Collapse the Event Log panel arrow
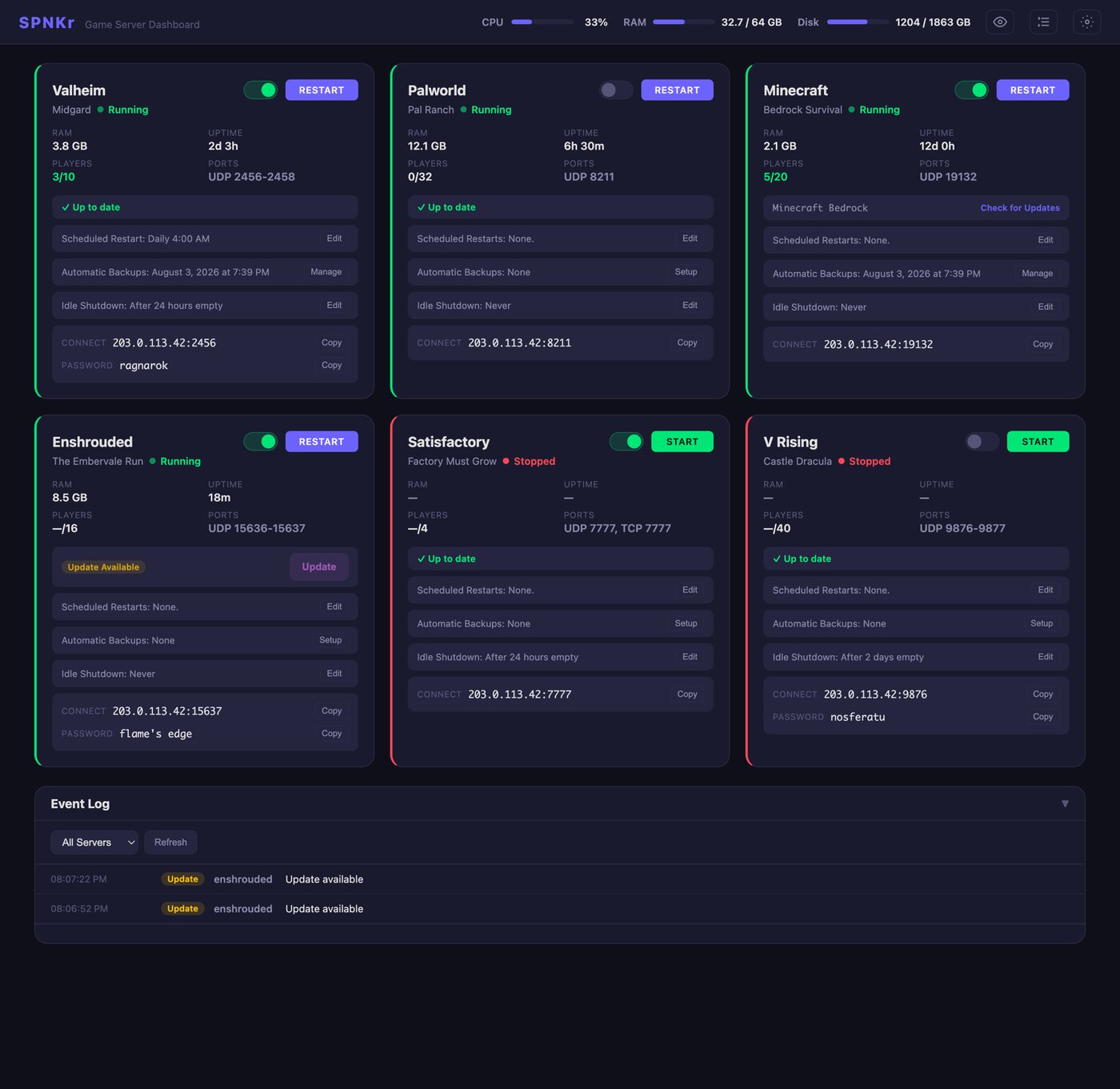The image size is (1120, 1089). [1065, 804]
